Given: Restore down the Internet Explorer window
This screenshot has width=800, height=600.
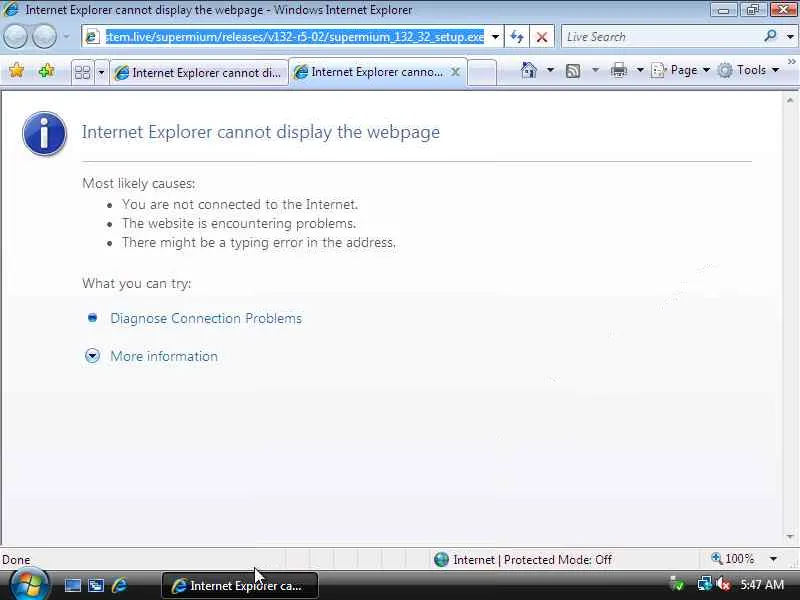Looking at the screenshot, I should point(753,10).
